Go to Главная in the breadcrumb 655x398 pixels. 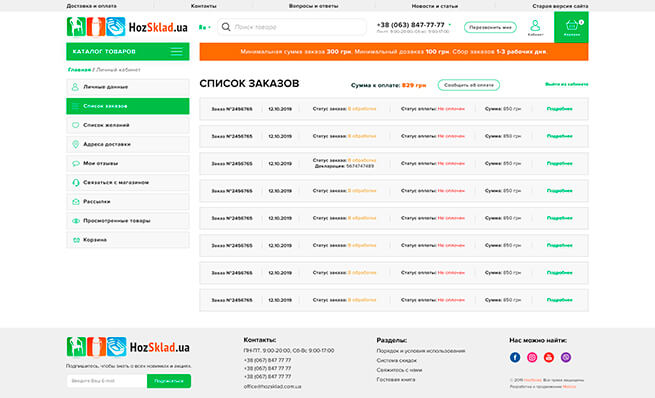coord(79,70)
